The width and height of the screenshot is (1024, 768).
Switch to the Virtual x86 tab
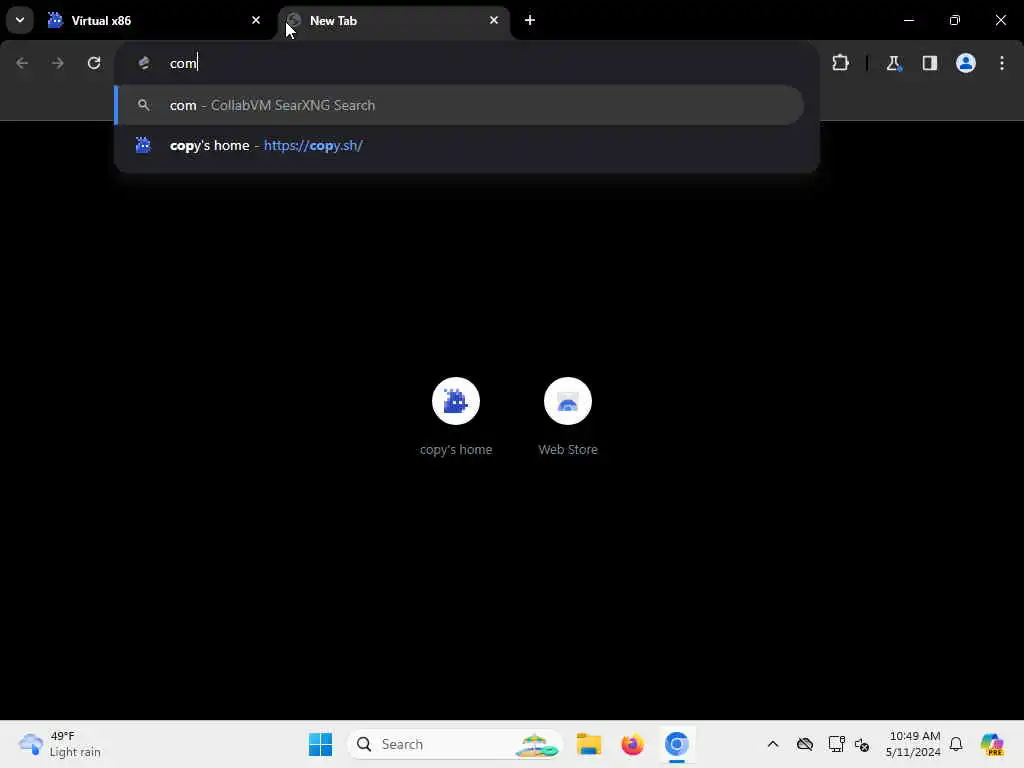click(x=155, y=20)
